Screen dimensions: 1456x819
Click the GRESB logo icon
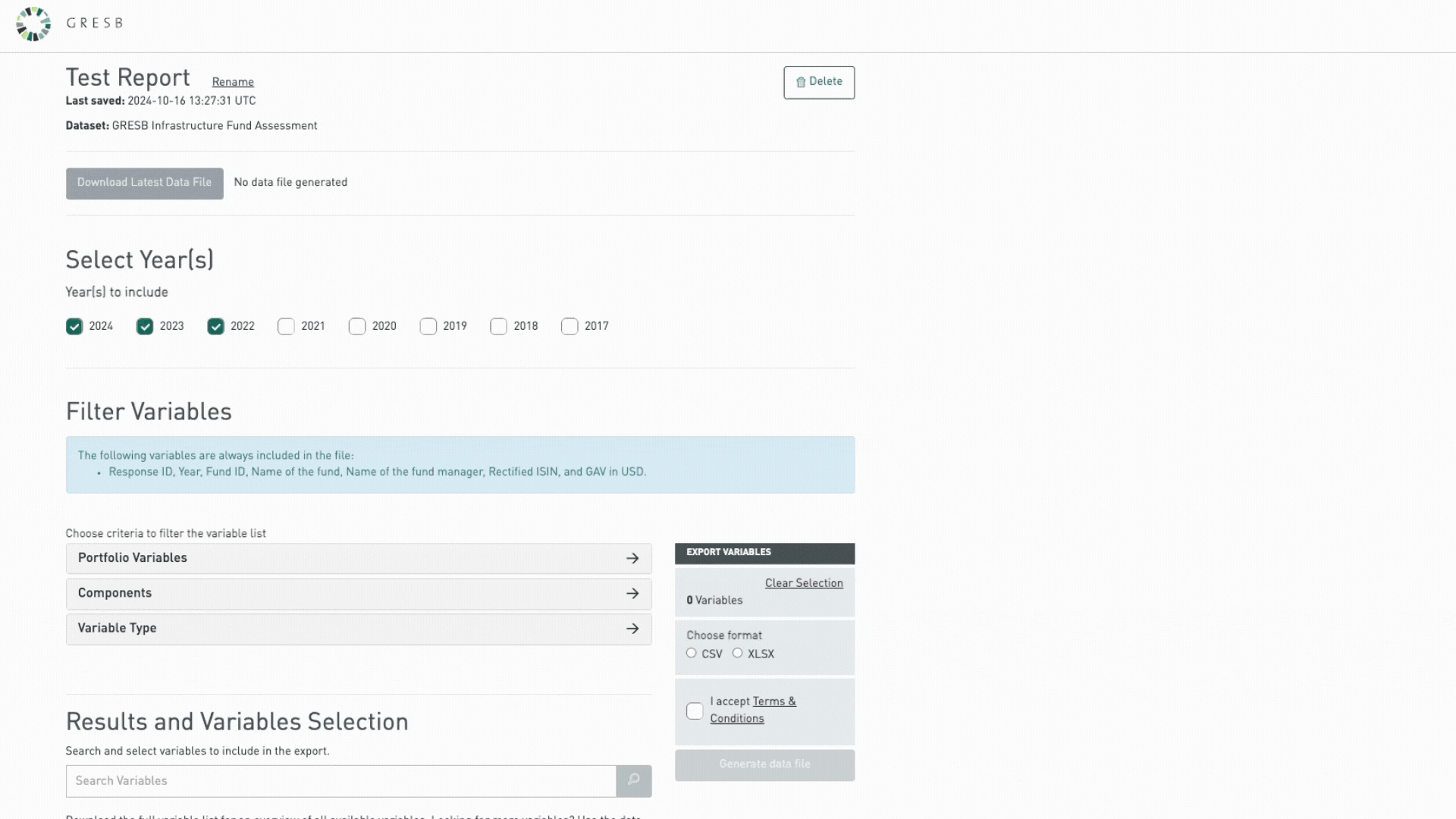click(x=33, y=24)
